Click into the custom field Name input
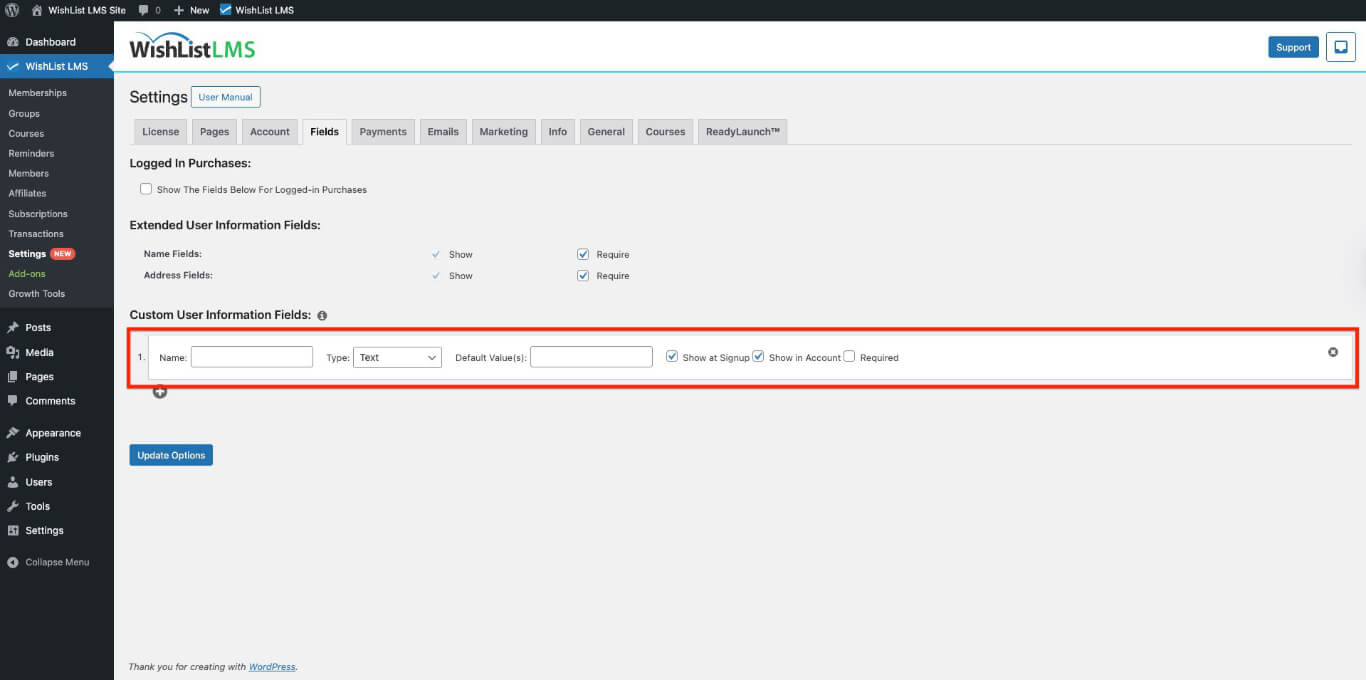 pyautogui.click(x=252, y=357)
